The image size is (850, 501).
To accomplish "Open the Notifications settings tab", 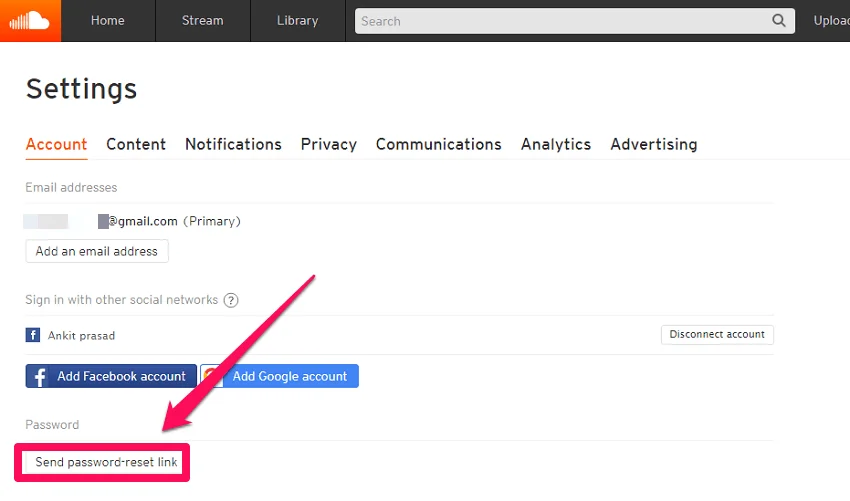I will pyautogui.click(x=233, y=144).
